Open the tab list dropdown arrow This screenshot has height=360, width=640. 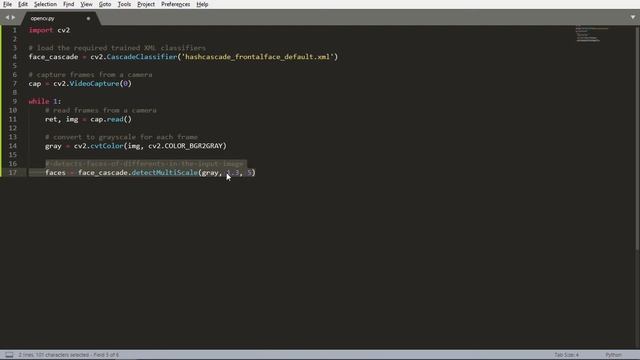pos(633,17)
